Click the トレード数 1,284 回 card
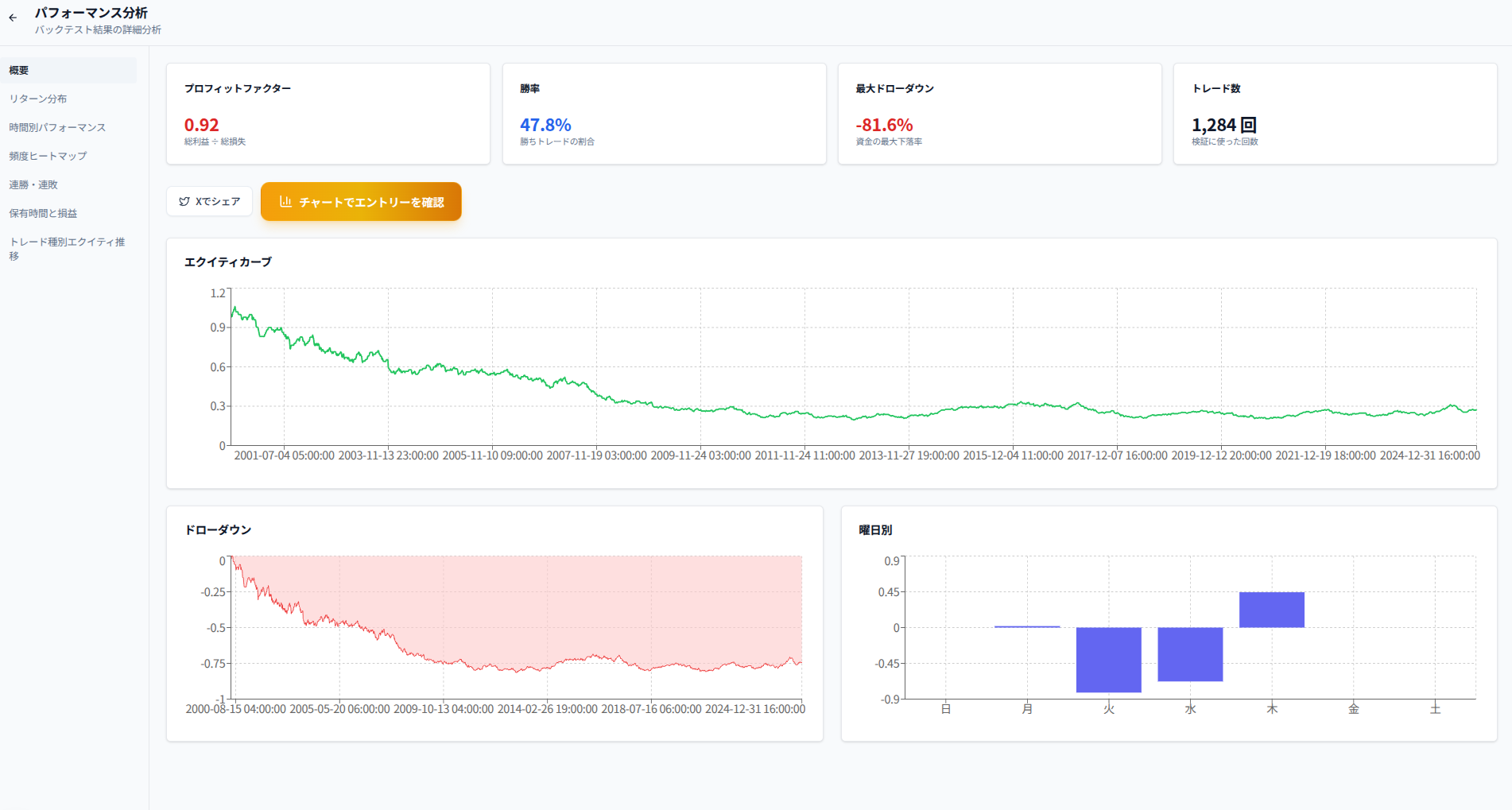 [1335, 114]
